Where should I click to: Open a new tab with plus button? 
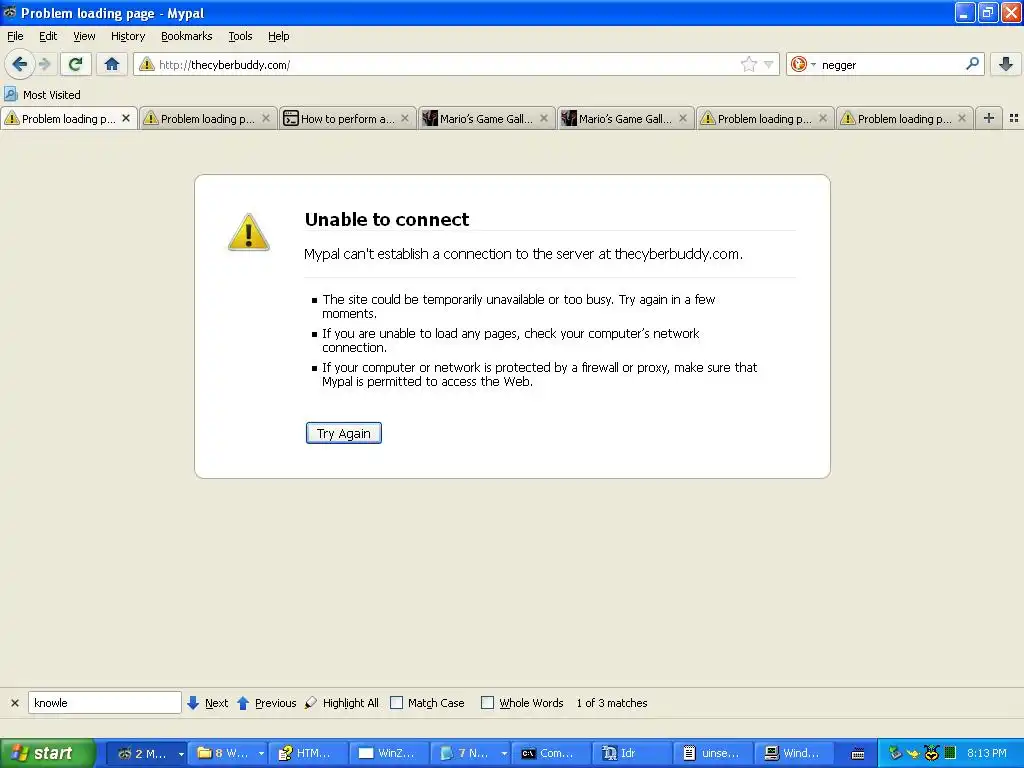tap(989, 118)
